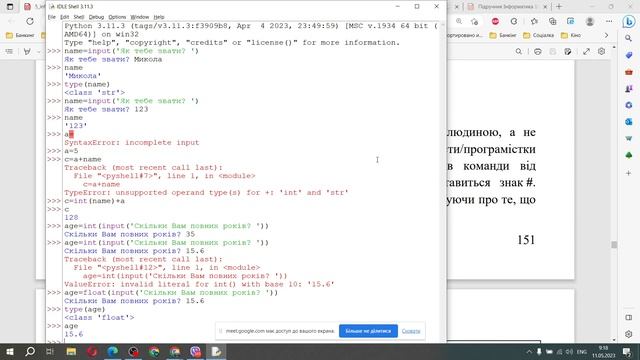This screenshot has height=360, width=640.
Task: Open a new Edge browser tab
Action: 559,7
